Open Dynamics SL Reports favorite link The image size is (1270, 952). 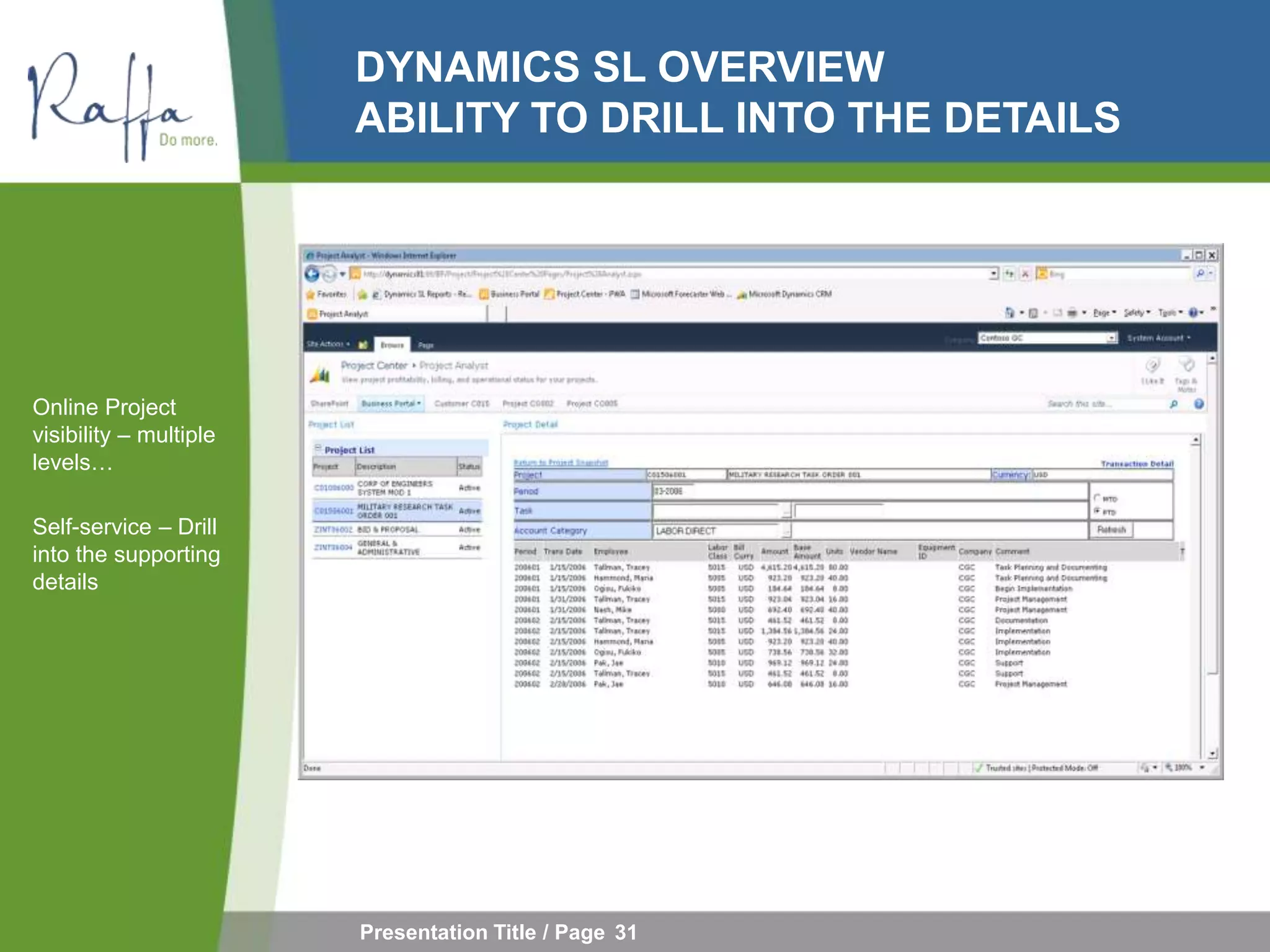[422, 294]
